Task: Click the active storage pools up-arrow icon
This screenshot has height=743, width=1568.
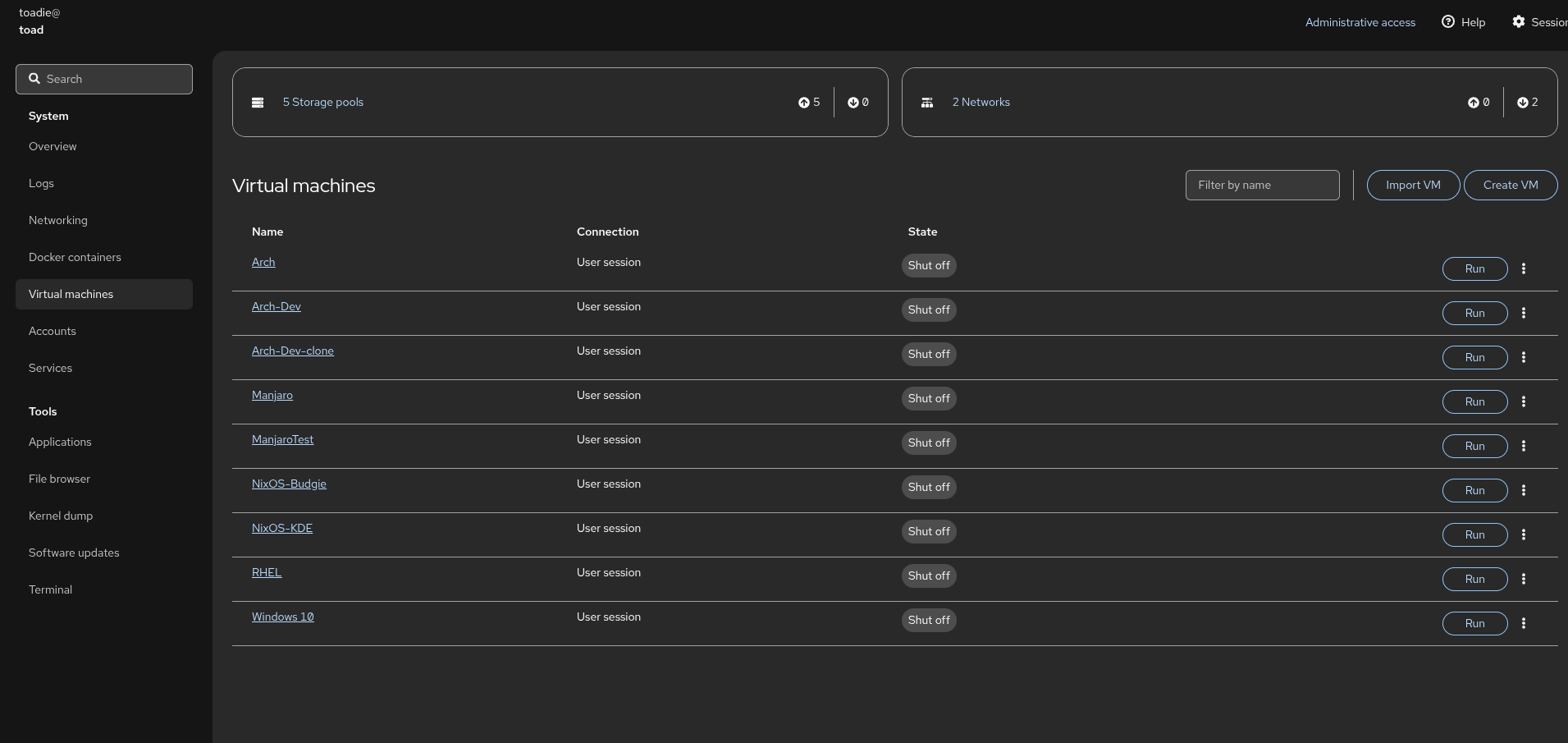Action: (x=803, y=103)
